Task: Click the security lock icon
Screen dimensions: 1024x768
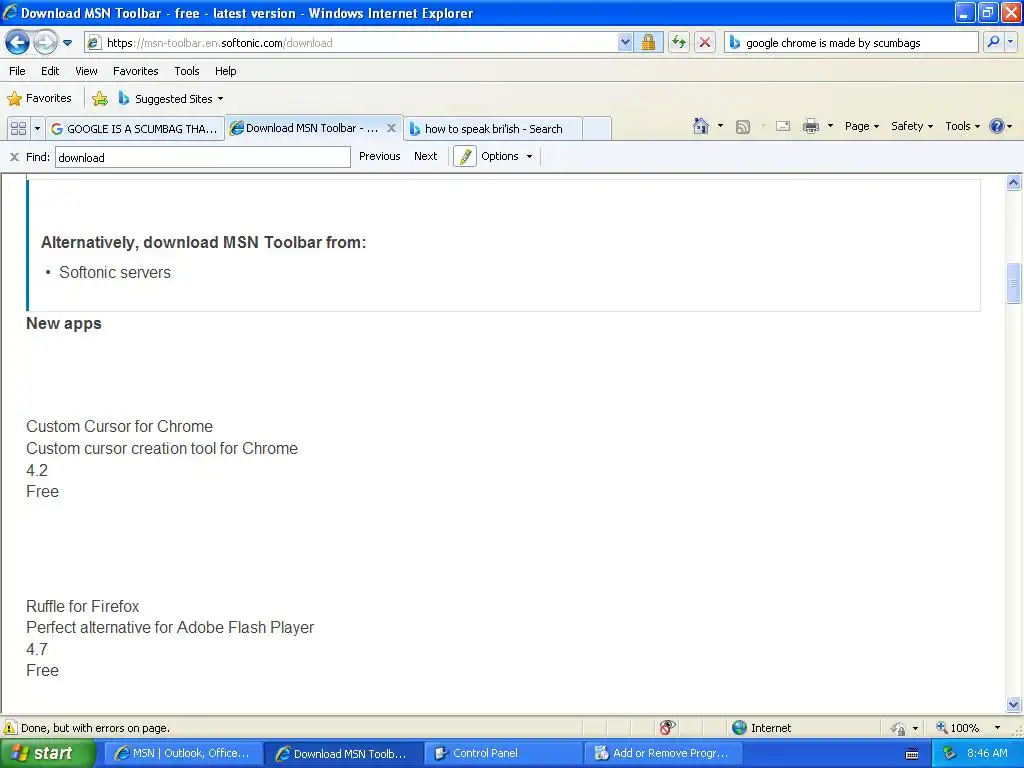Action: pyautogui.click(x=648, y=43)
